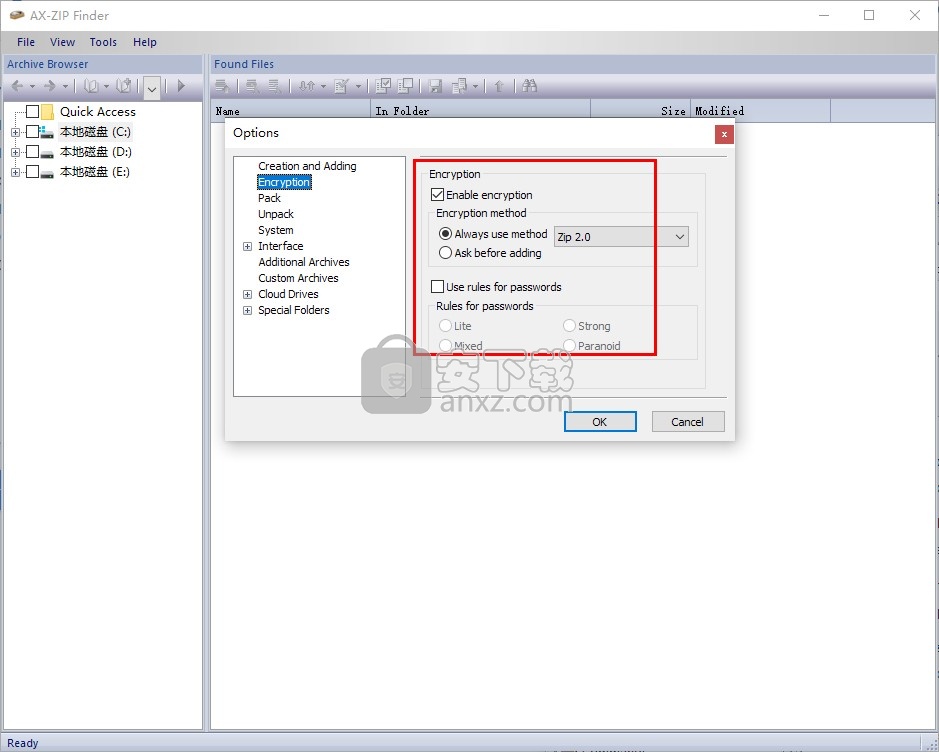Click the copy list documents icon

[x=459, y=86]
